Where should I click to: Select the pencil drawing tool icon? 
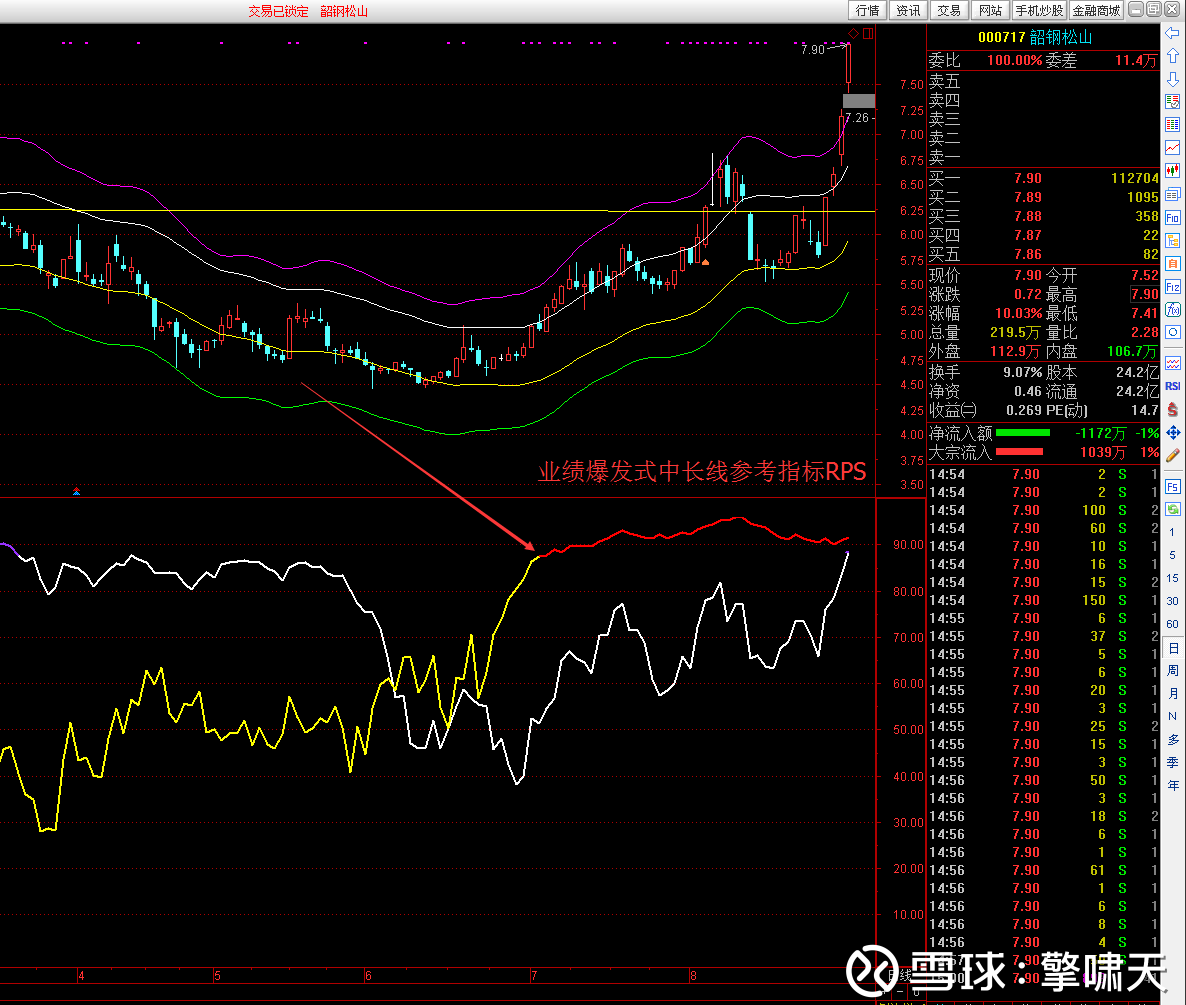tap(1172, 455)
